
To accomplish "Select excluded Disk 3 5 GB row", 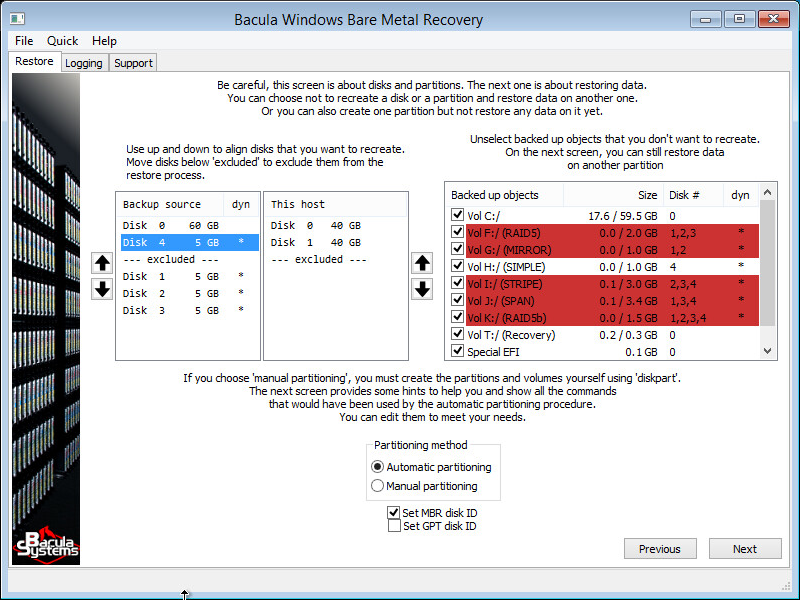I will click(x=190, y=310).
